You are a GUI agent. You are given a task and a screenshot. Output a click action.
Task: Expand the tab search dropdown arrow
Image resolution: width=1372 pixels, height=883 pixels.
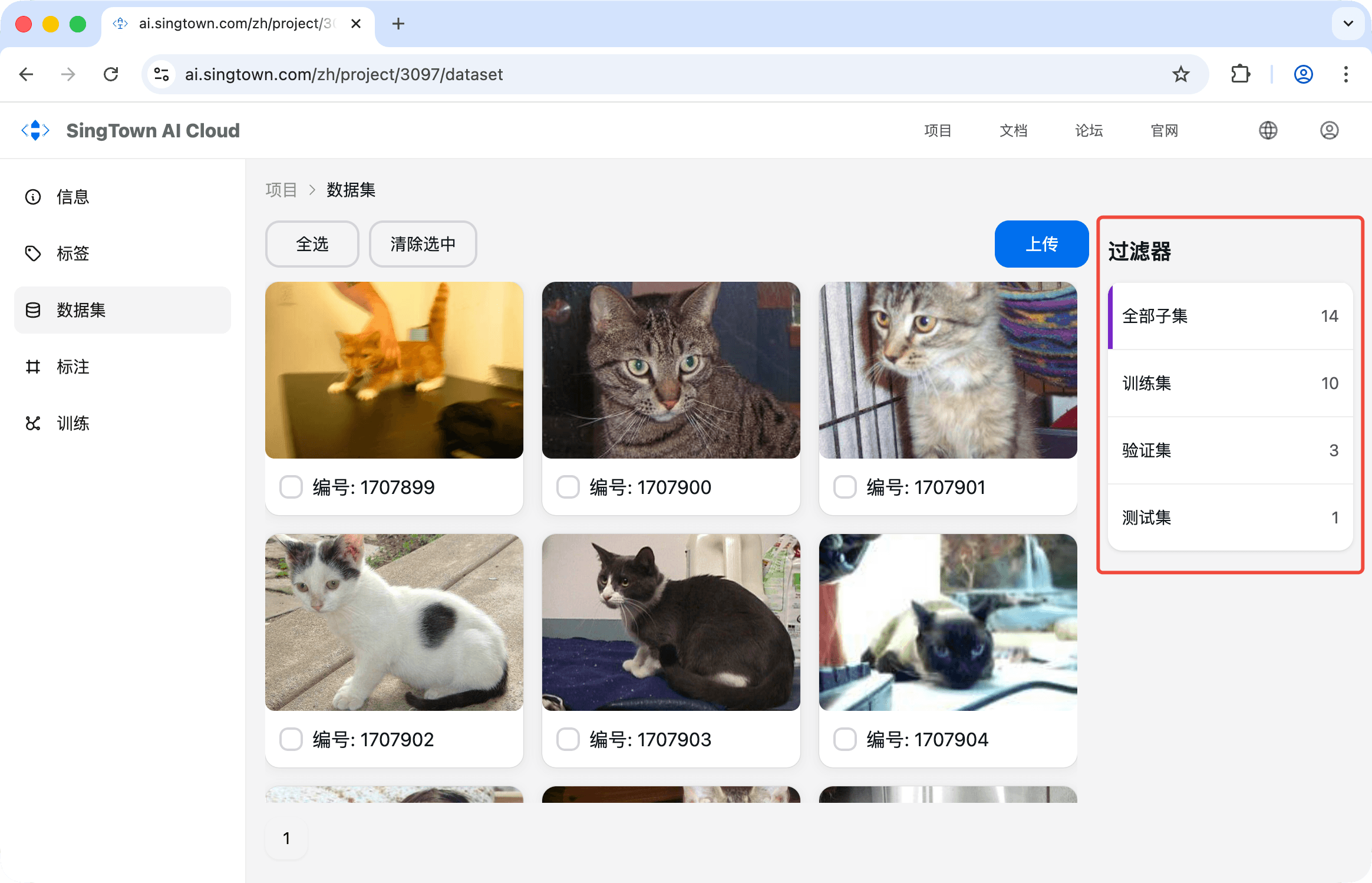[1348, 24]
